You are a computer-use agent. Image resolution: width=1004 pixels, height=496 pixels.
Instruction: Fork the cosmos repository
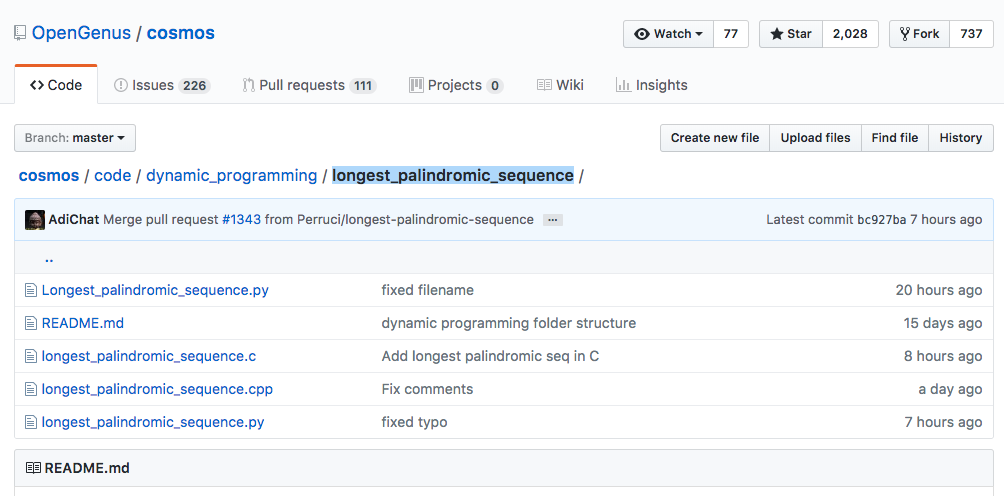(919, 34)
